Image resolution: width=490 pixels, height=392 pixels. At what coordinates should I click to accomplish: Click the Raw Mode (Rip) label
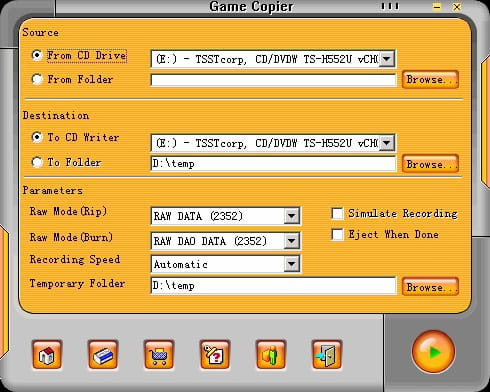(x=68, y=211)
